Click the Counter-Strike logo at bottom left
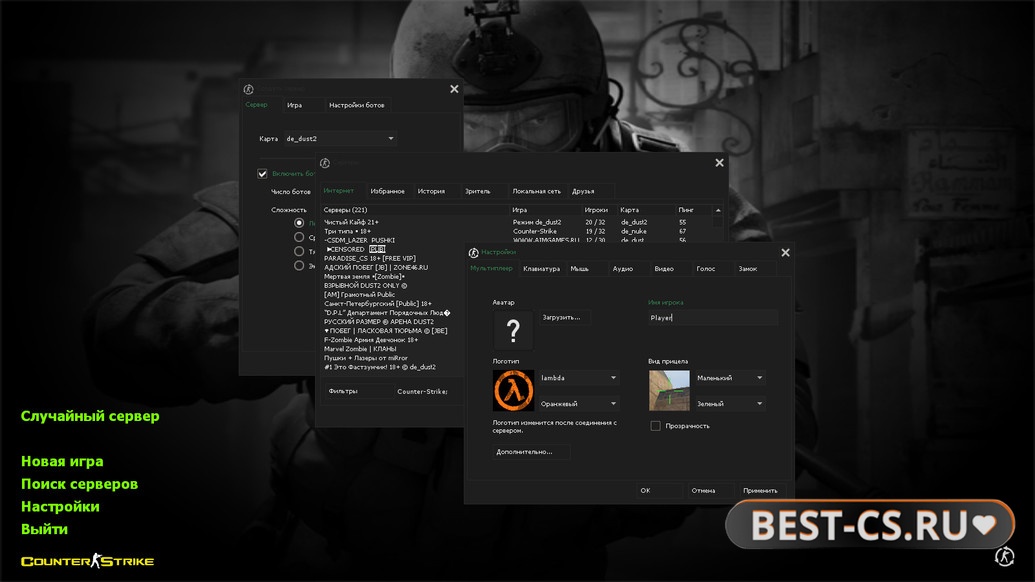Image resolution: width=1035 pixels, height=582 pixels. 88,561
